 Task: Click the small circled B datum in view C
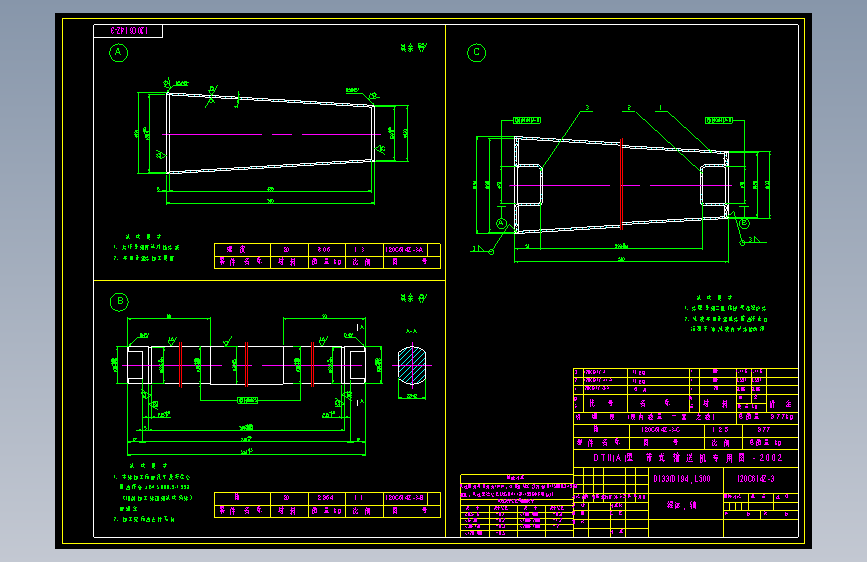tap(744, 223)
